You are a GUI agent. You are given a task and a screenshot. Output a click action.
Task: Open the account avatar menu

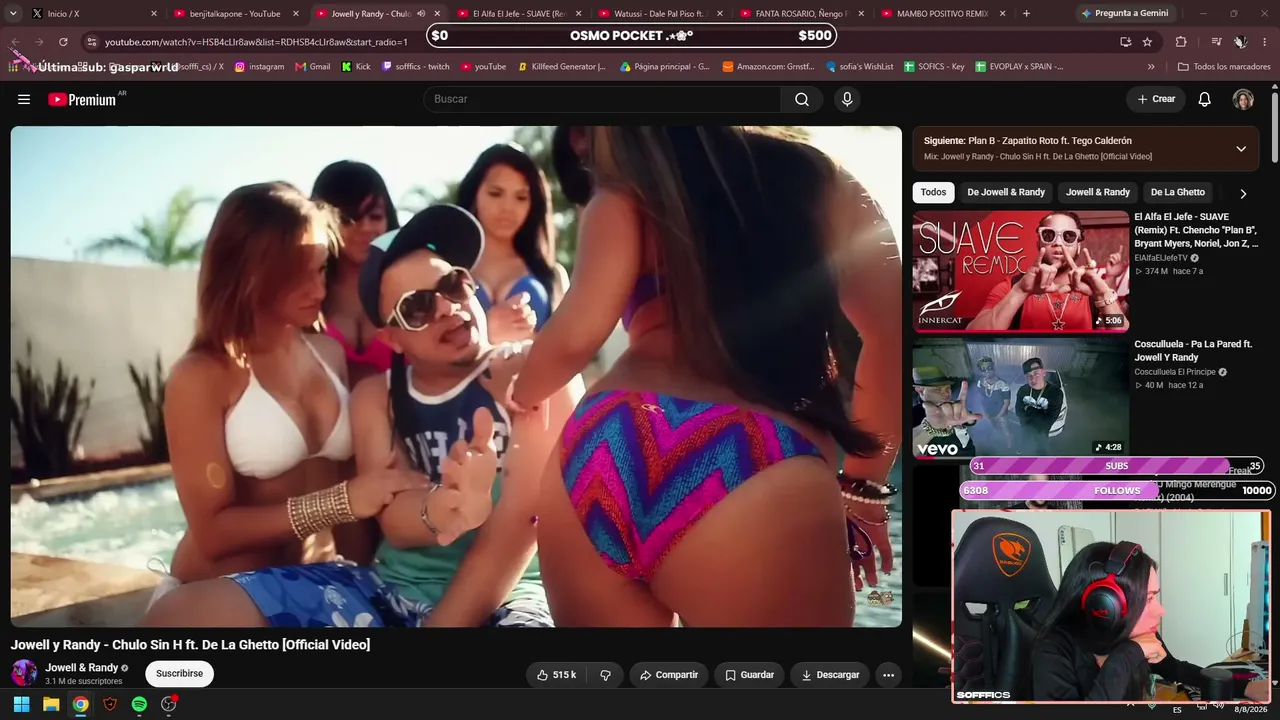pyautogui.click(x=1243, y=99)
